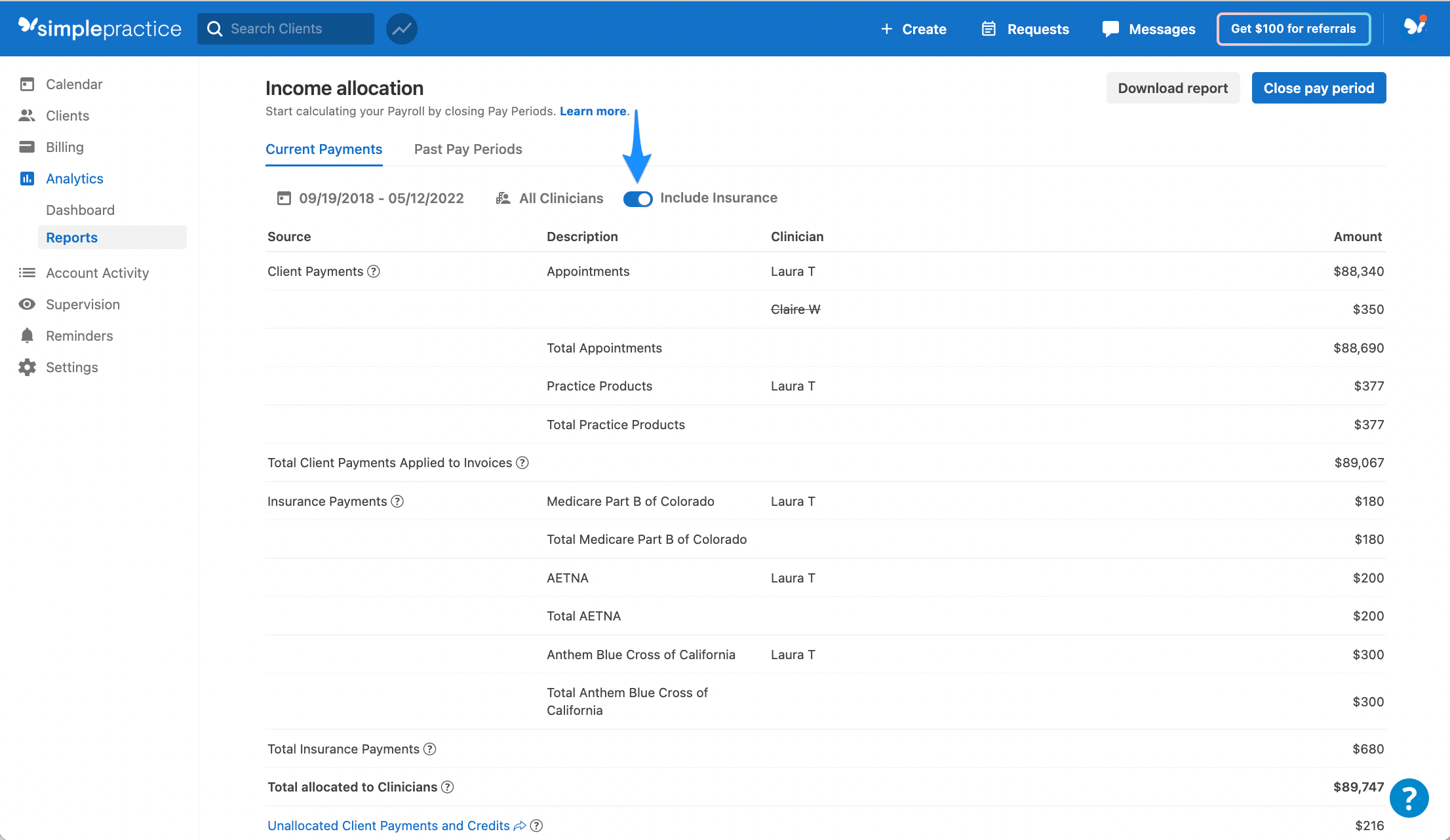Click the Calendar sidebar icon
1450x840 pixels.
pyautogui.click(x=27, y=84)
